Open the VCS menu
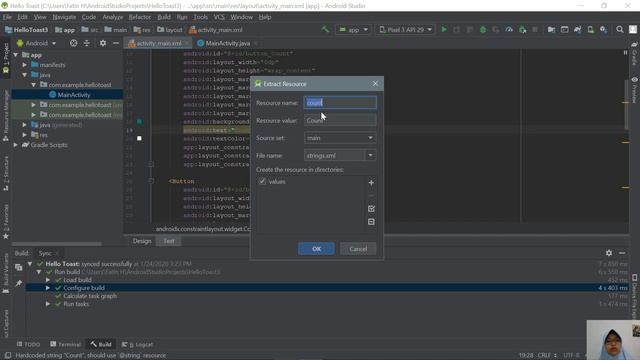This screenshot has height=360, width=640. click(219, 17)
